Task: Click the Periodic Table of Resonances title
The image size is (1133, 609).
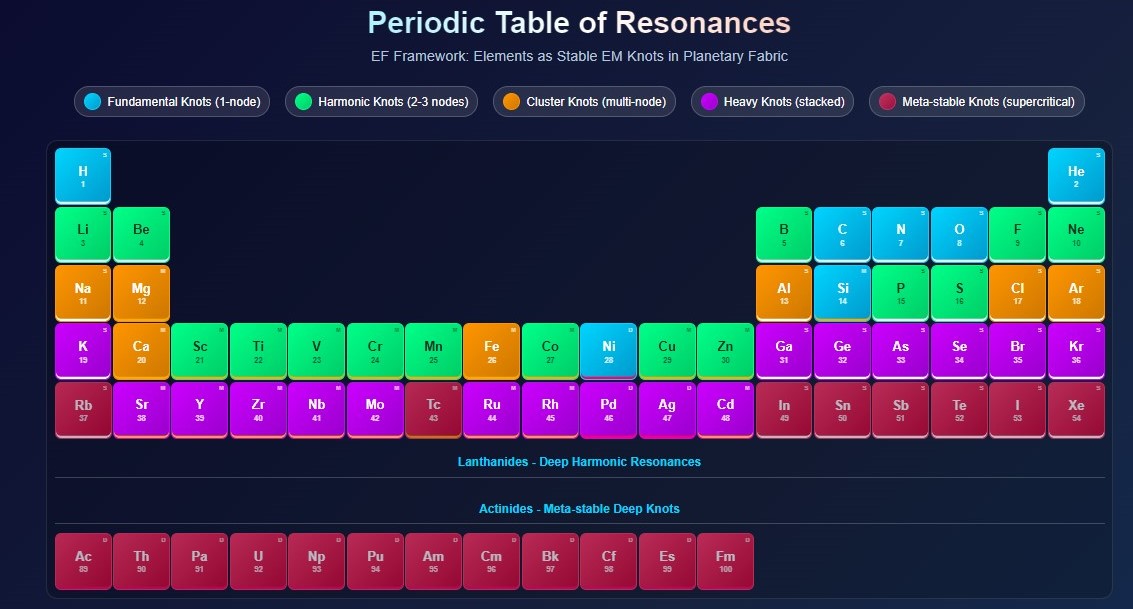Action: [x=579, y=23]
